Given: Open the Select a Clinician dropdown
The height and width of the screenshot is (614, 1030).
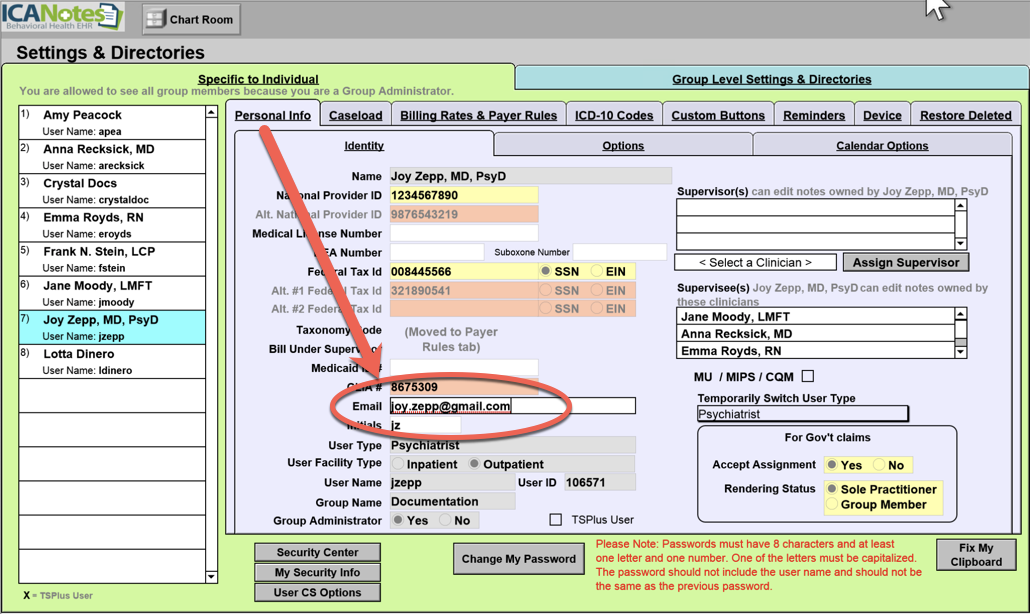Looking at the screenshot, I should pos(755,262).
